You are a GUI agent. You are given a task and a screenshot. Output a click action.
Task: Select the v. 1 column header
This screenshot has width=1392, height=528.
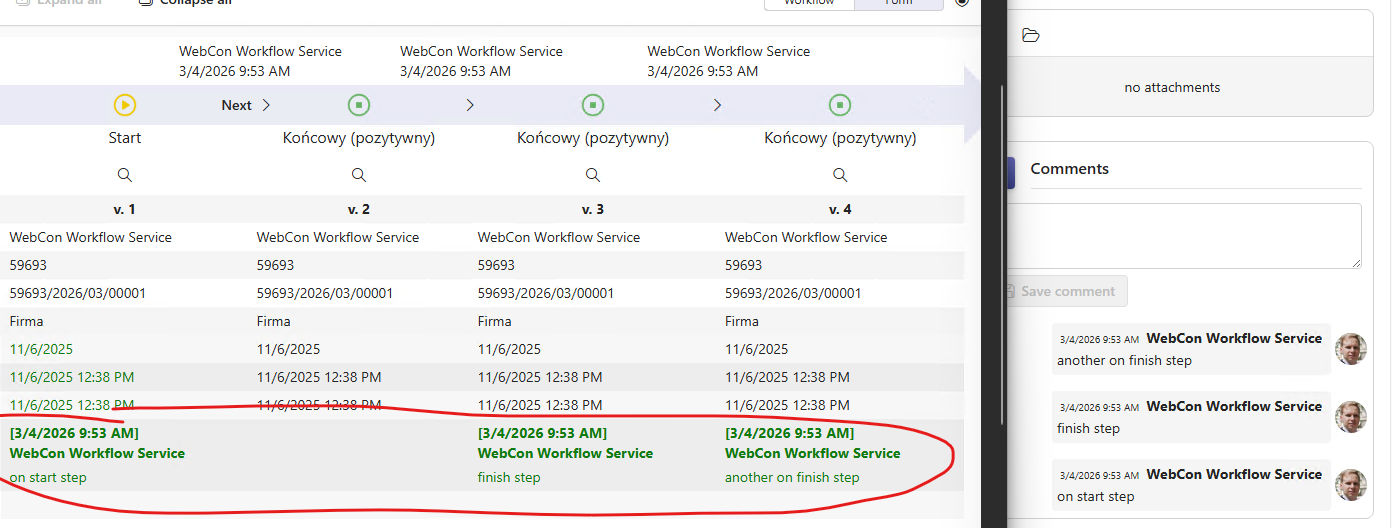coord(124,209)
